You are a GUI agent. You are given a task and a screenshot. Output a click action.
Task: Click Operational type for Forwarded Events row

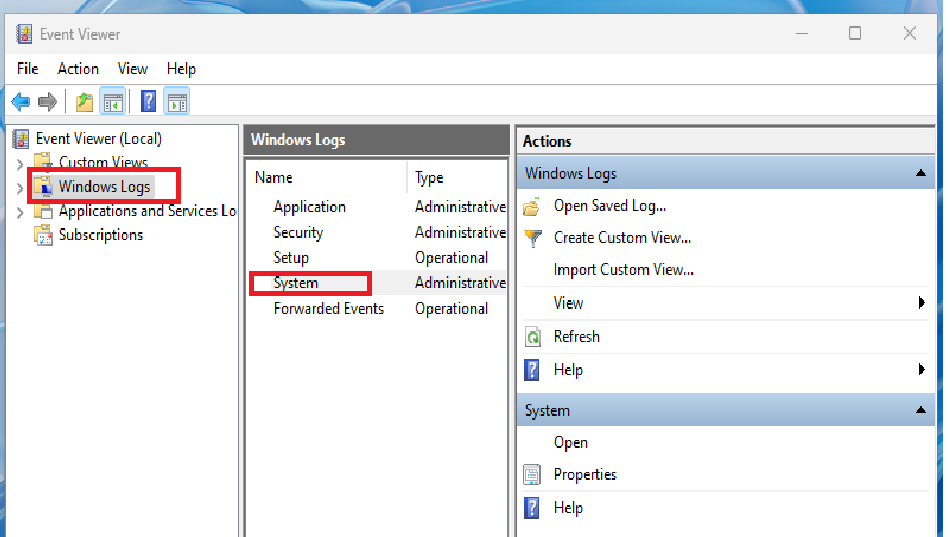[451, 309]
